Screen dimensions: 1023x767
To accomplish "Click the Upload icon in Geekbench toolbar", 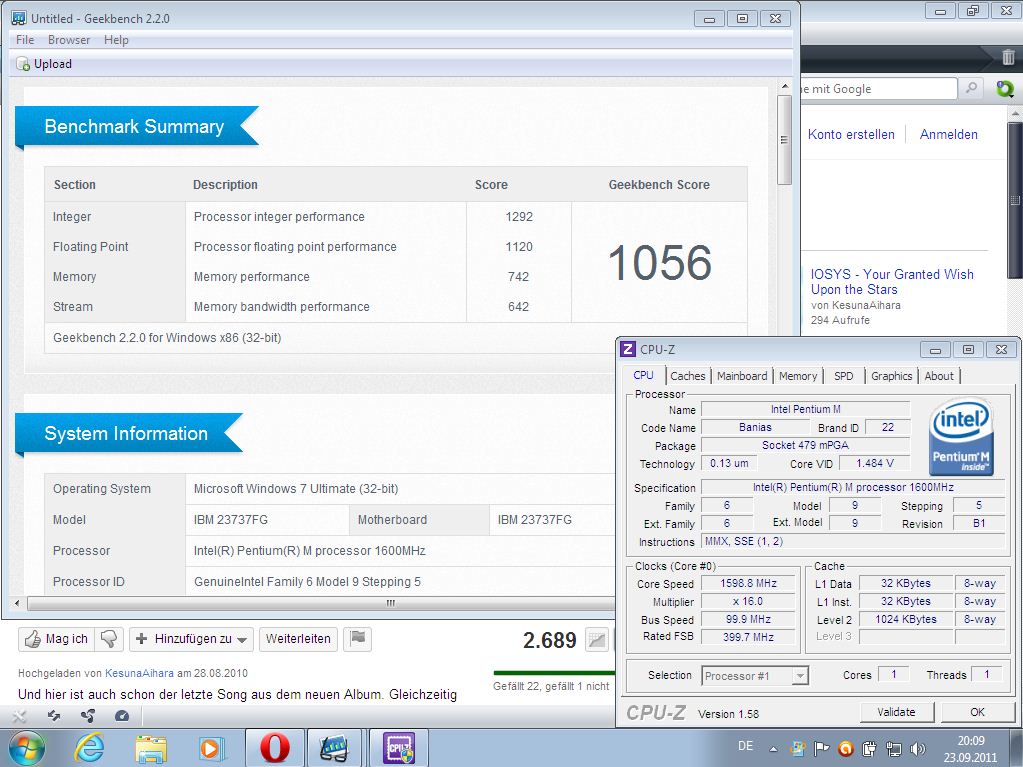I will click(23, 64).
